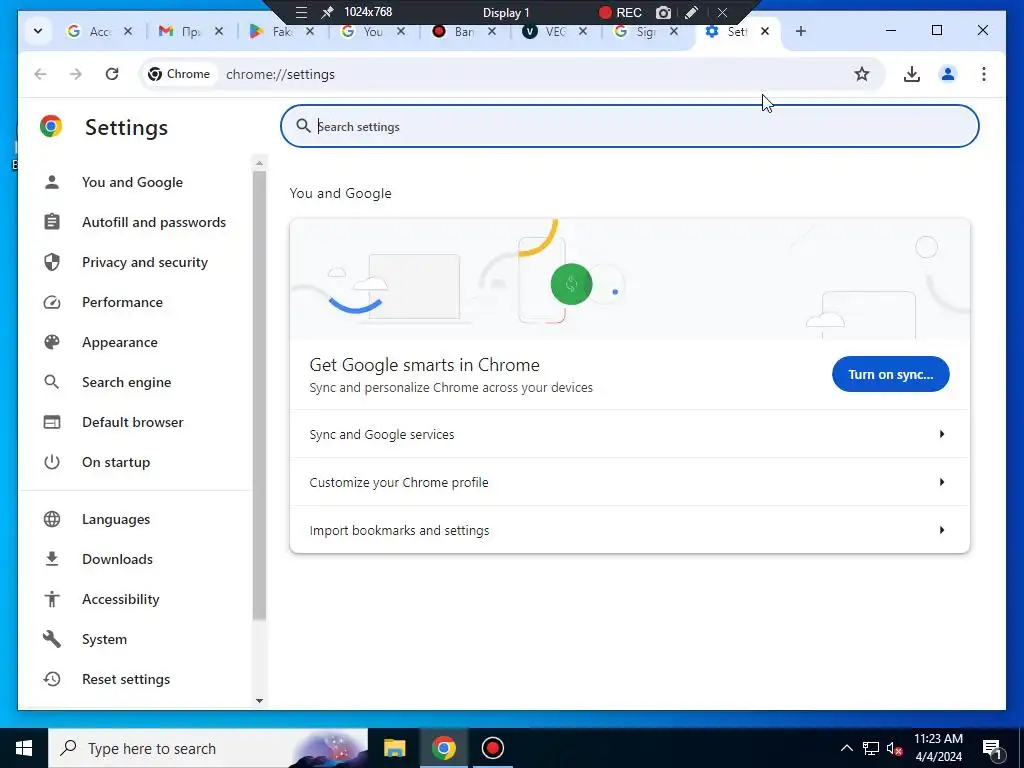
Task: Open the tab search dropdown chevron
Action: point(38,31)
